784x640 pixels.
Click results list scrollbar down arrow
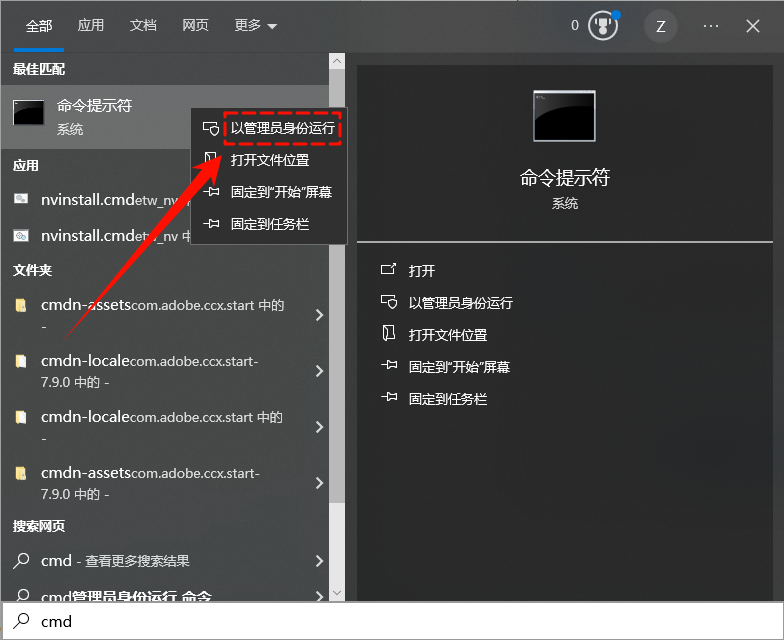coord(337,593)
